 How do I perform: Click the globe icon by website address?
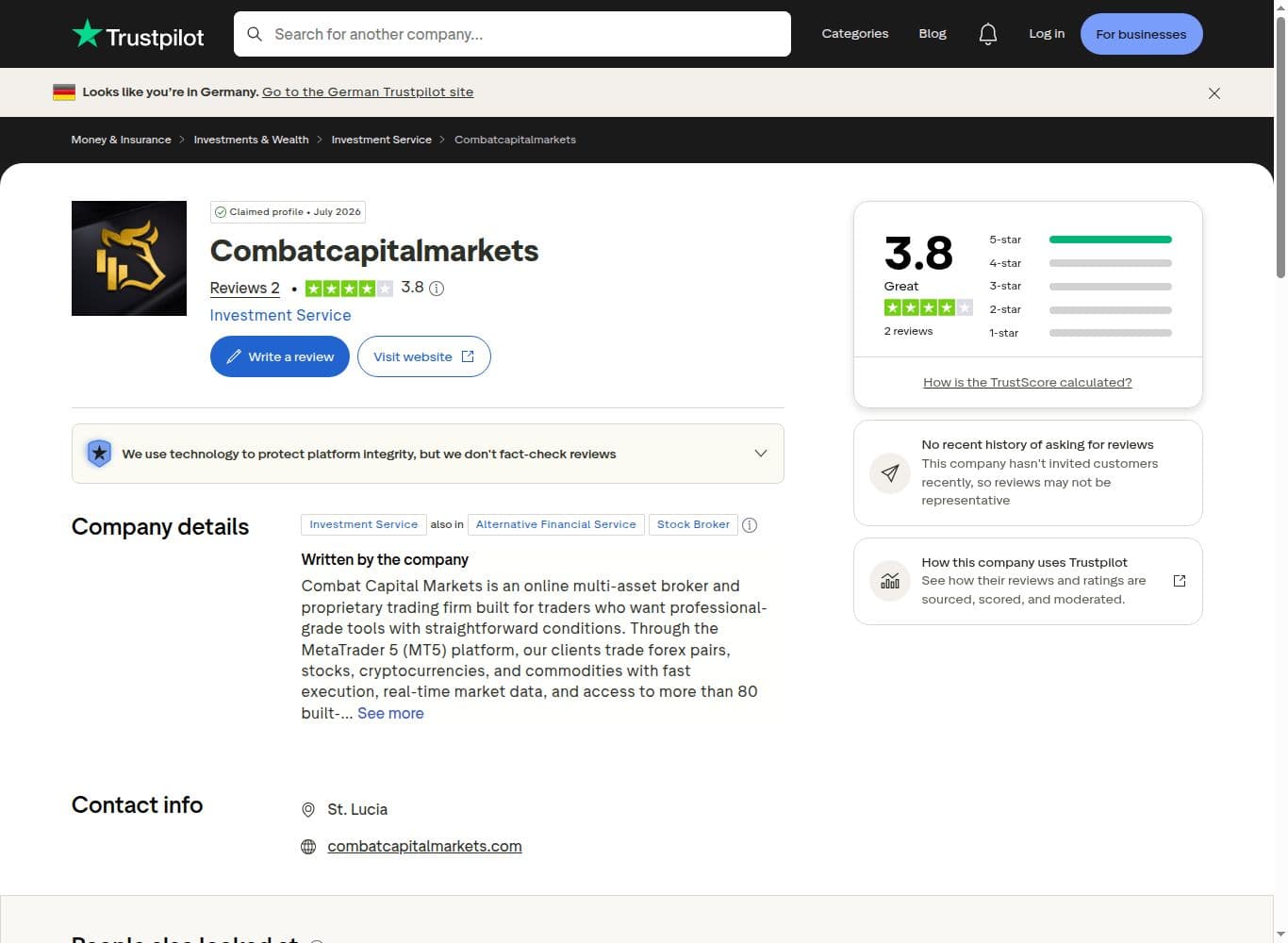(x=308, y=847)
